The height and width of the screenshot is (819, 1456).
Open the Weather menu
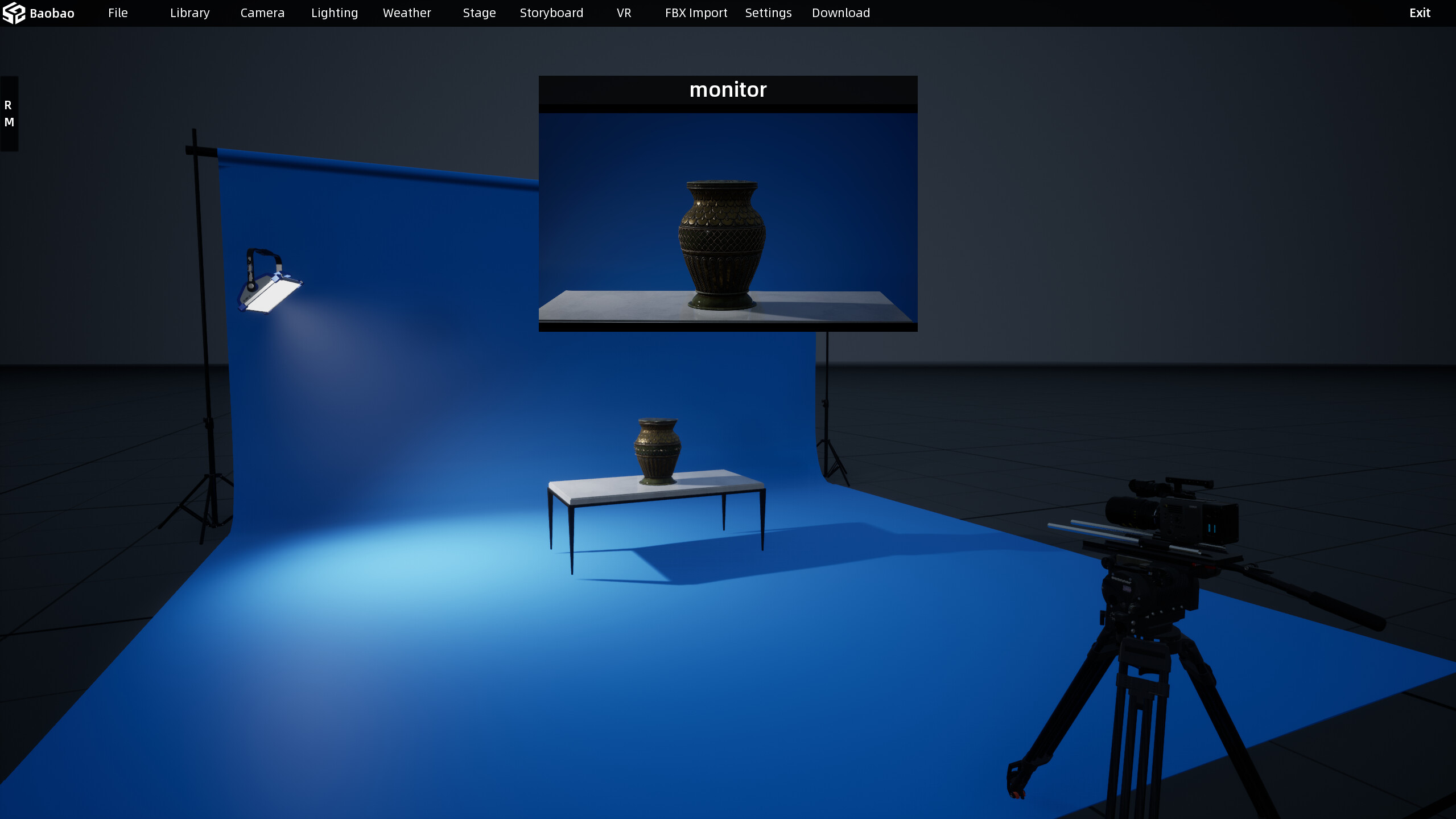click(406, 12)
